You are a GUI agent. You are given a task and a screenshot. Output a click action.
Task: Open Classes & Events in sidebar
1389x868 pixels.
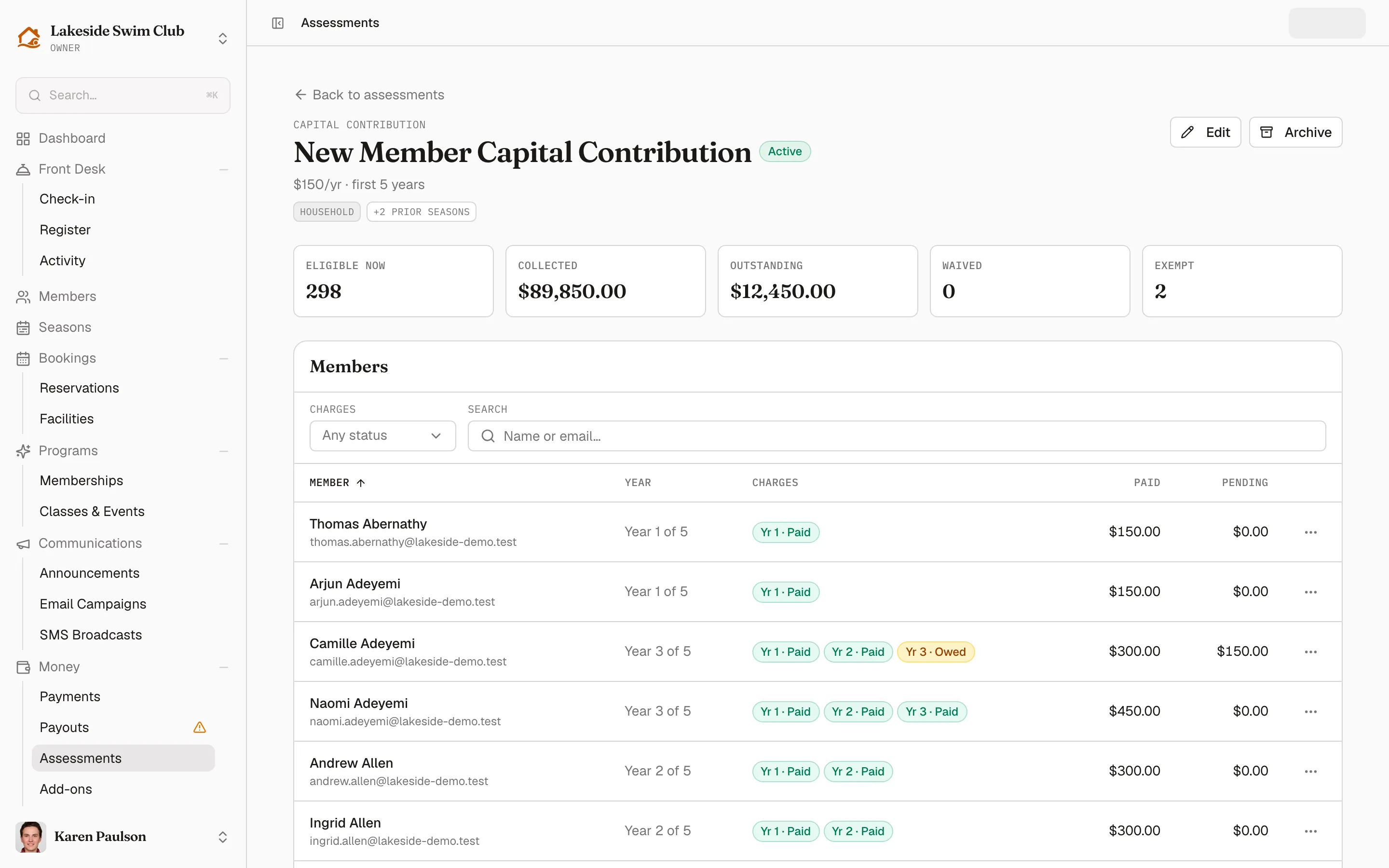[x=92, y=512]
